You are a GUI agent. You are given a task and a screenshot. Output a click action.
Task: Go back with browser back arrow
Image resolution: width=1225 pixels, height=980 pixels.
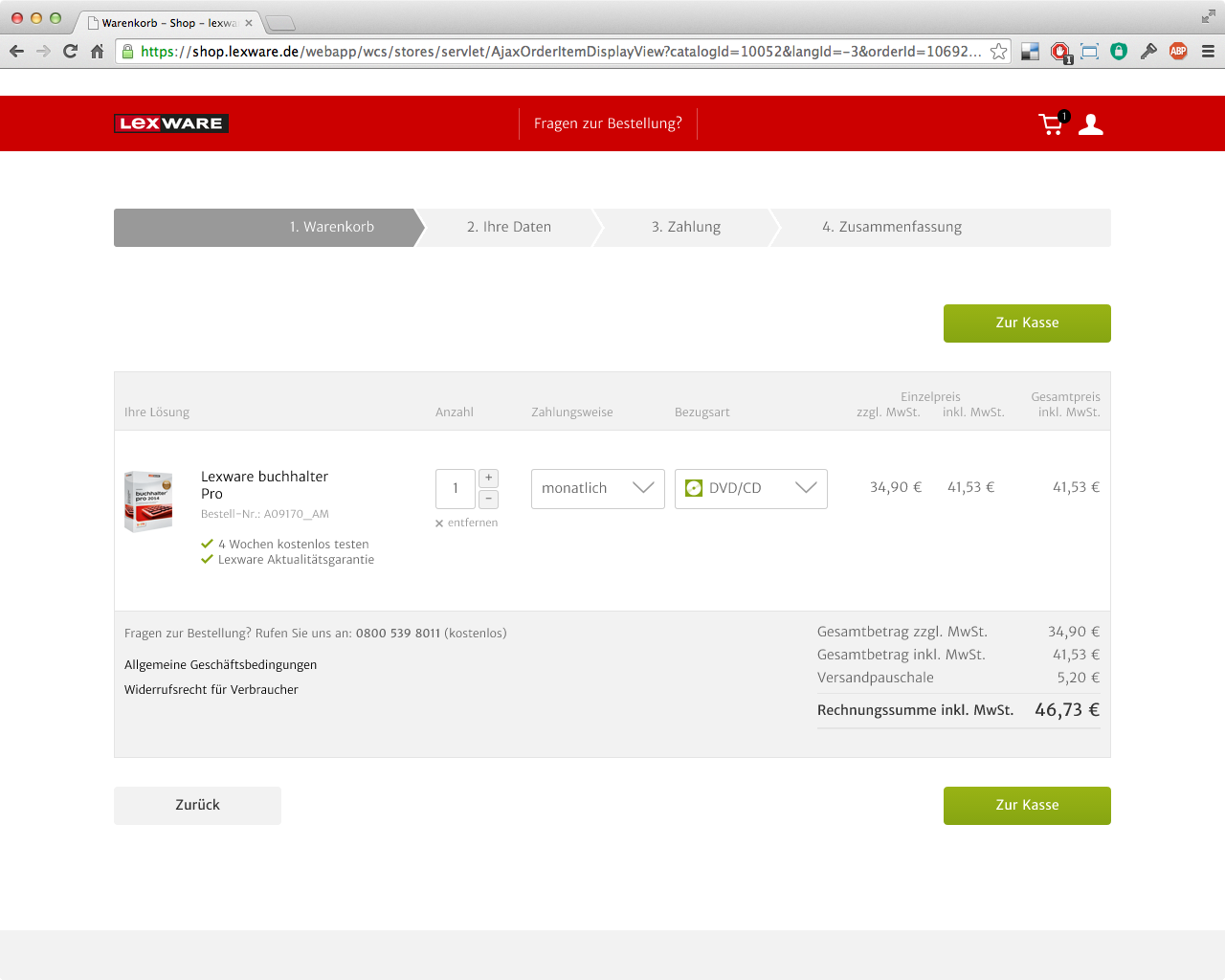tap(16, 52)
